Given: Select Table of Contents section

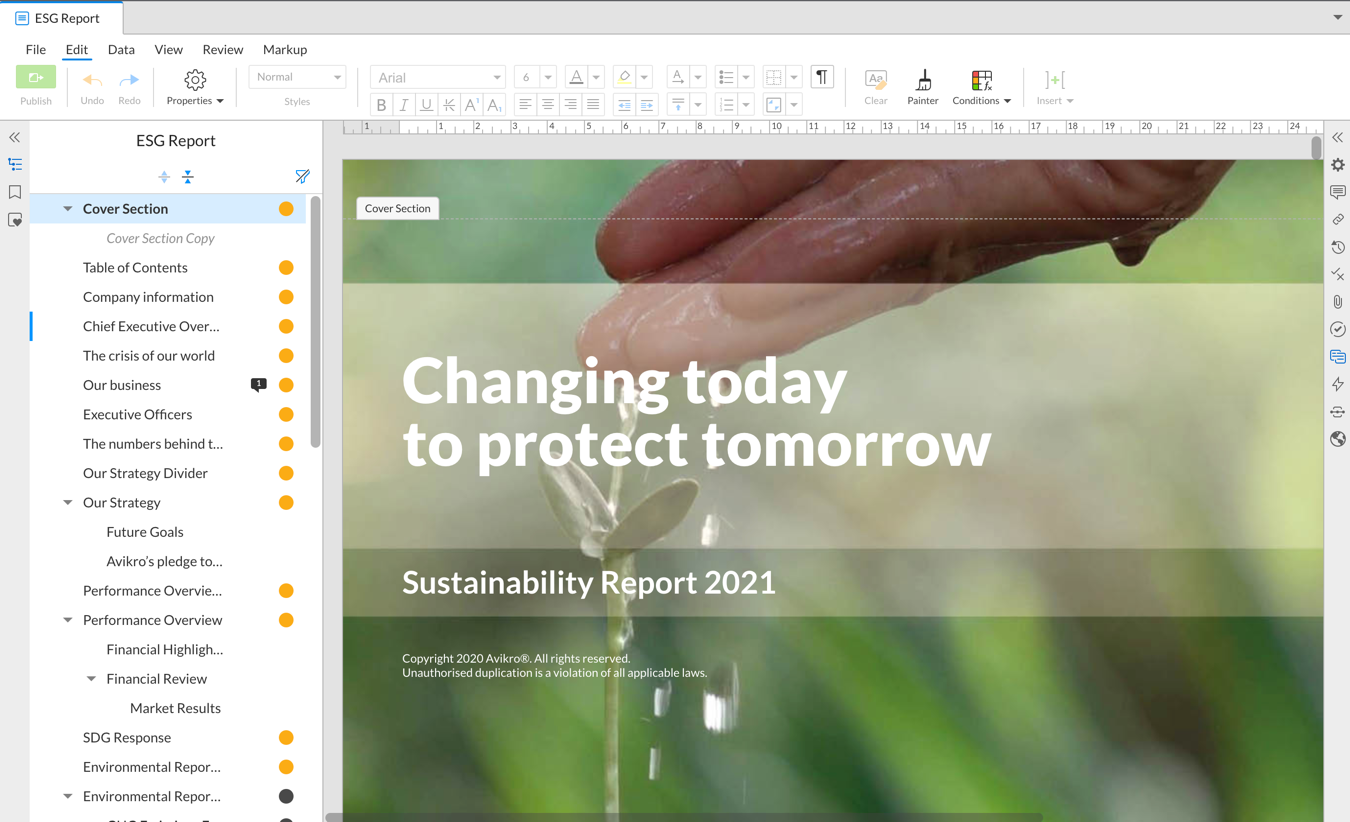Looking at the screenshot, I should [135, 268].
